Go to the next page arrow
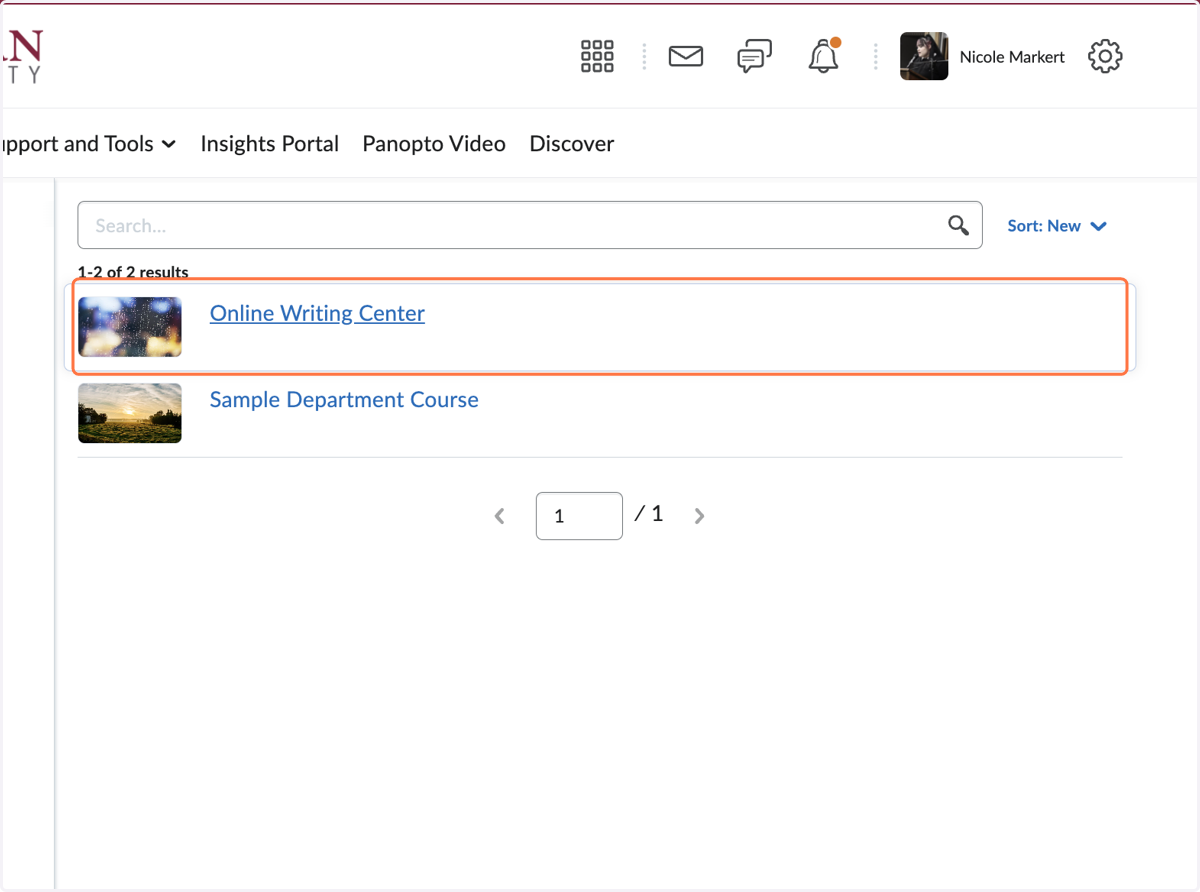The image size is (1200, 892). point(699,516)
